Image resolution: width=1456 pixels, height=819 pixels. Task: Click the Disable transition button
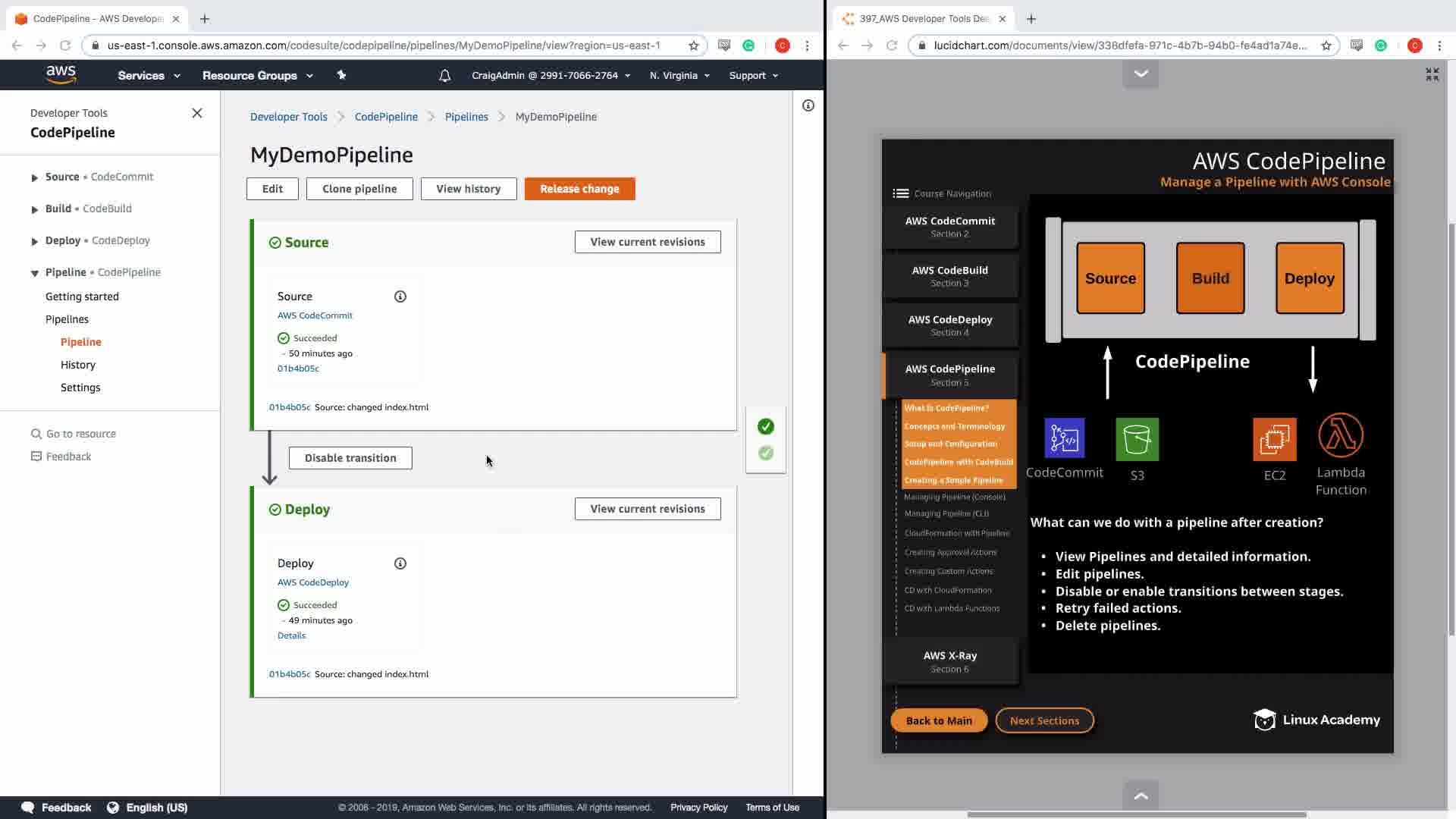350,458
